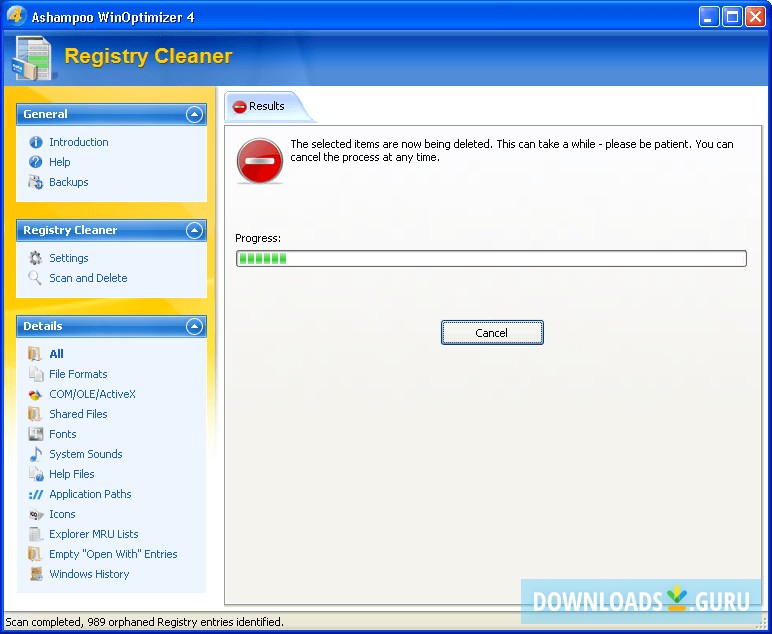Click the Icons category icon
Image resolution: width=772 pixels, height=634 pixels.
35,514
